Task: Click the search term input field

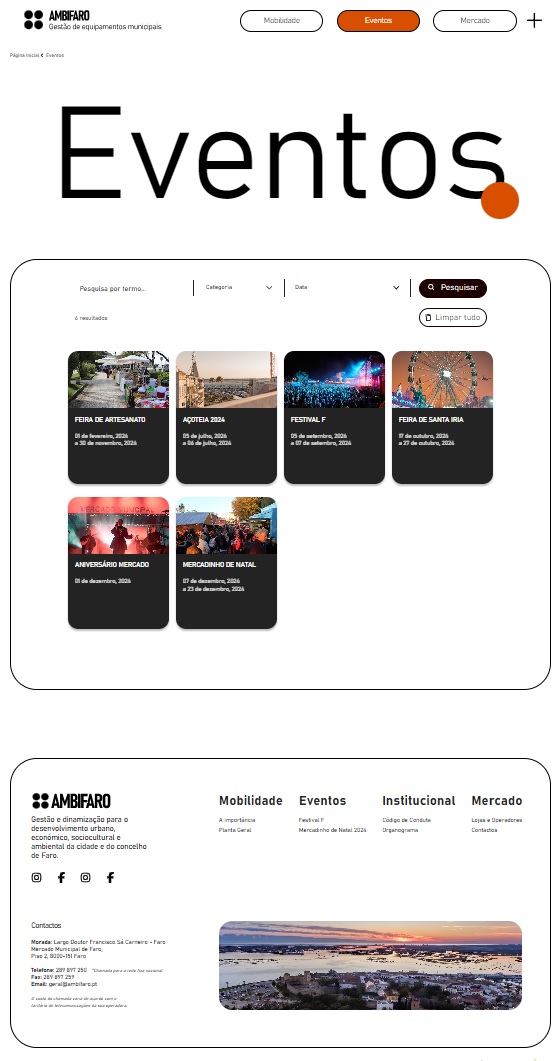Action: pyautogui.click(x=132, y=288)
